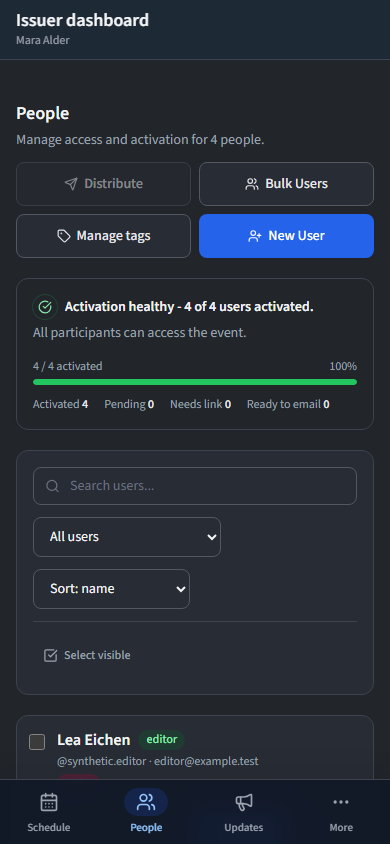Open the People tab label
This screenshot has height=844, width=390.
pos(146,827)
